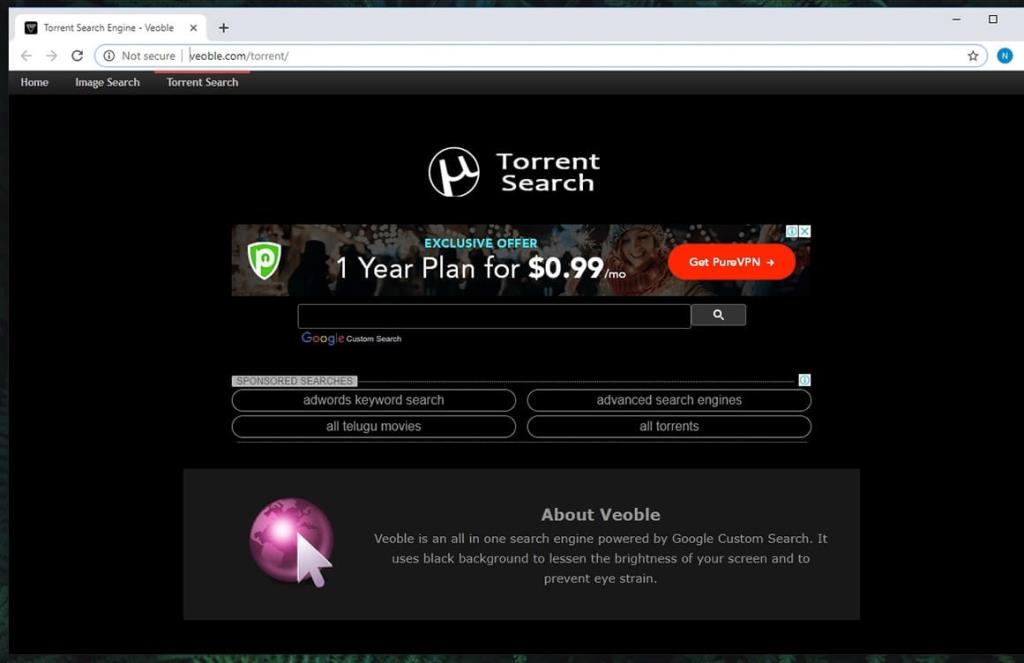Click the Torrent Search logo icon

[x=454, y=172]
